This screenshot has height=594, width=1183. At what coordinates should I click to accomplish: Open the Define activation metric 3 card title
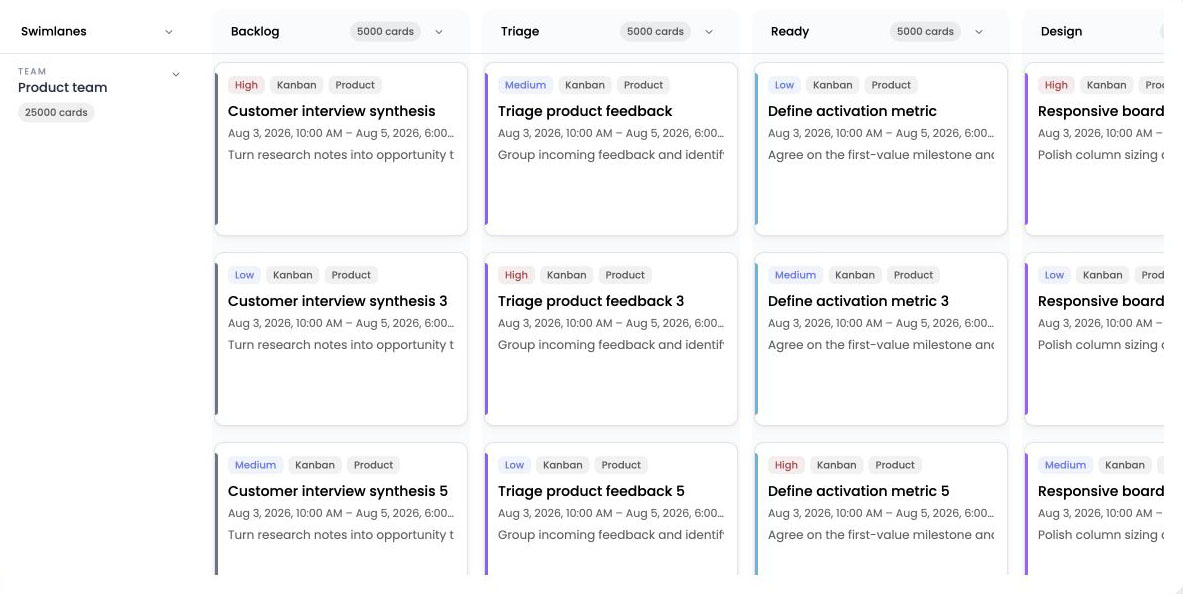(x=858, y=301)
